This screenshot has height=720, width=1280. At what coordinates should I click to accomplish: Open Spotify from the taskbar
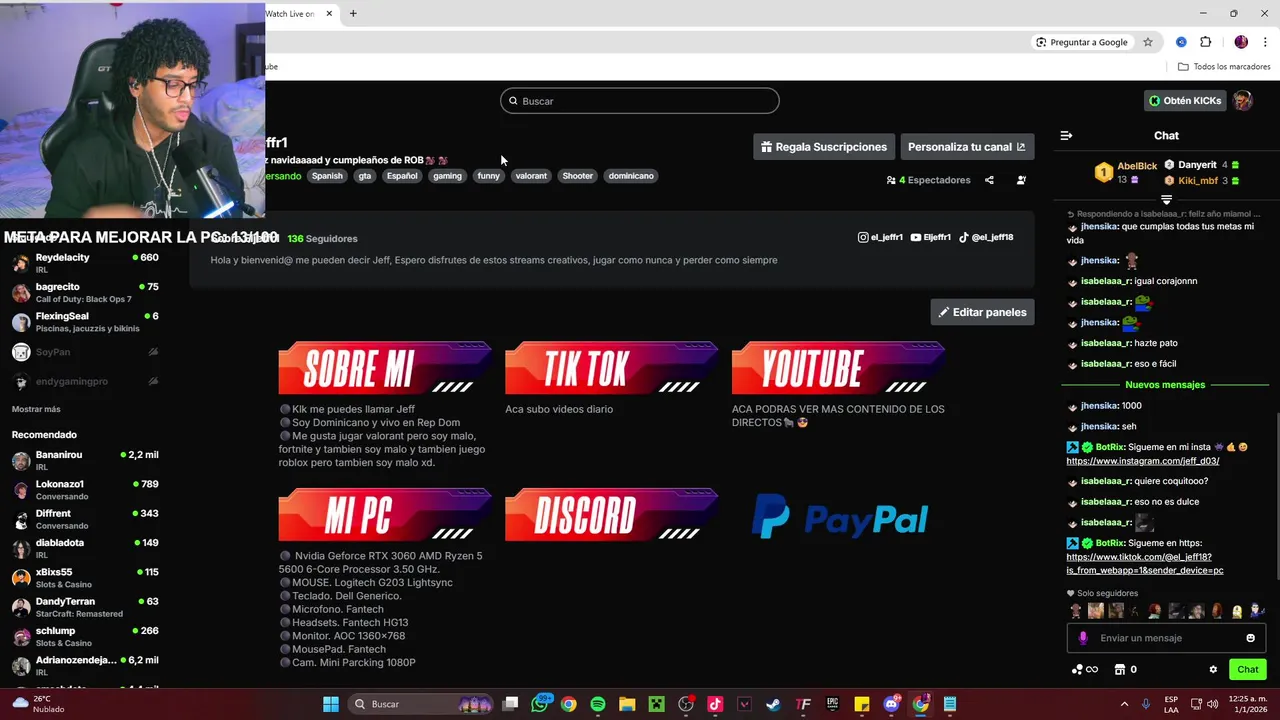[x=598, y=704]
